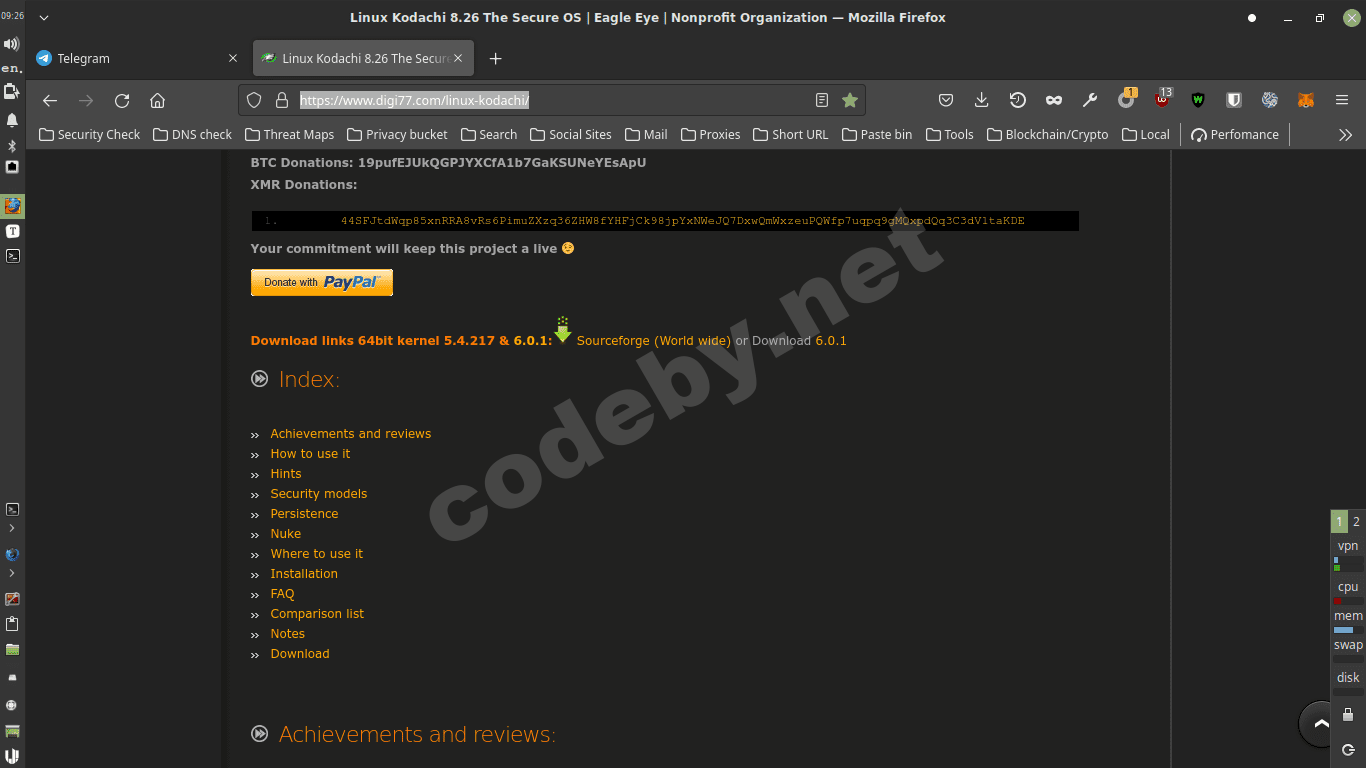
Task: Open uBlock Origin extension with badge 13
Action: [1163, 99]
